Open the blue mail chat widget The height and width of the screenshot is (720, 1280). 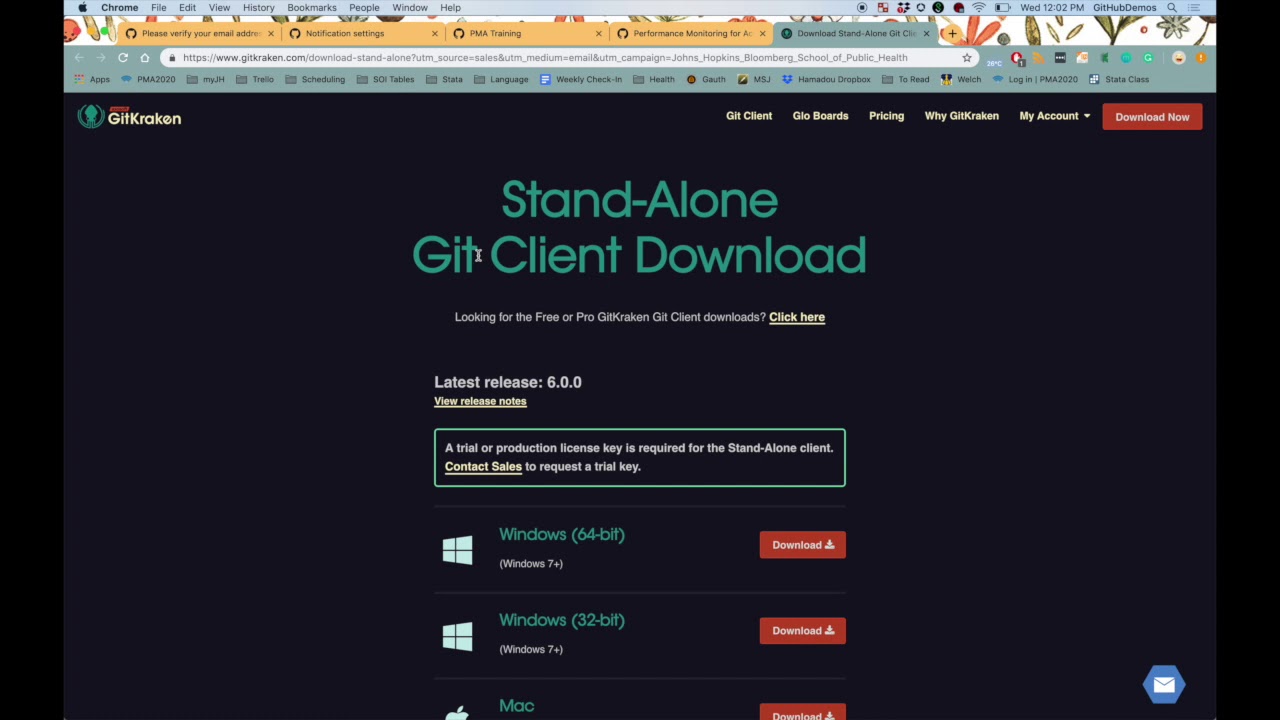click(x=1164, y=685)
